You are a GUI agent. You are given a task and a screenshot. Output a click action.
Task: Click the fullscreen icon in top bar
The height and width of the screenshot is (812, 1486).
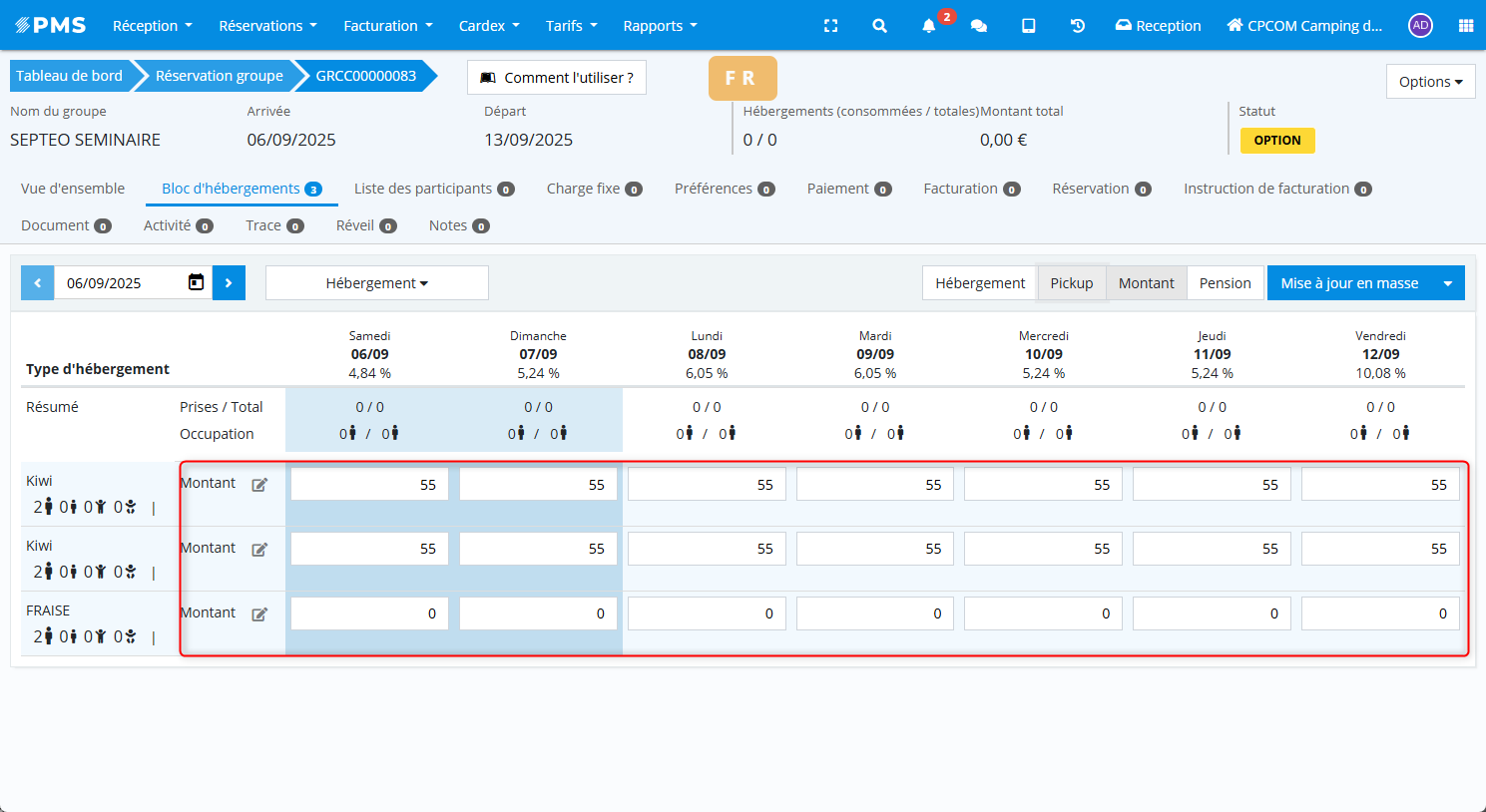point(830,26)
